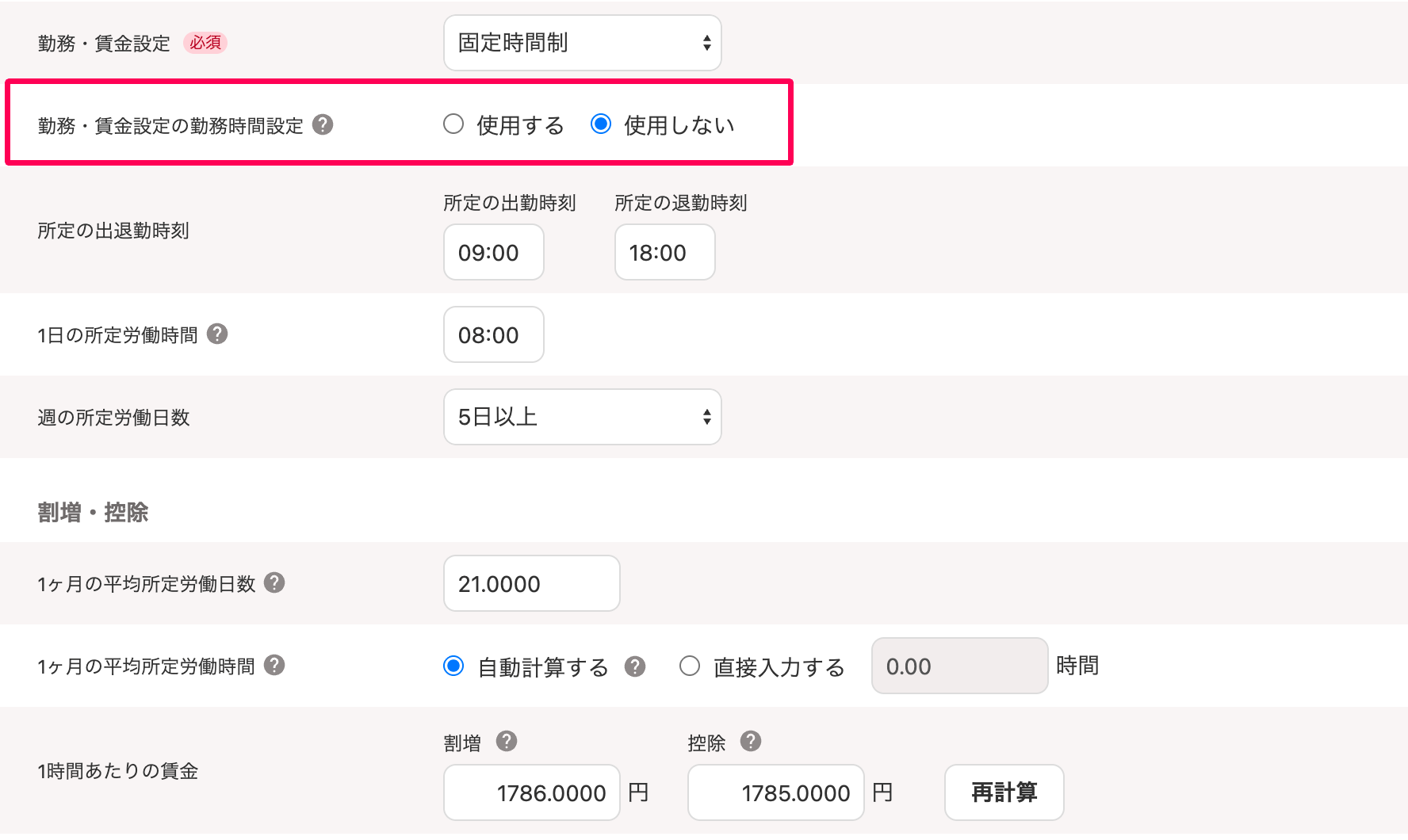Open help icon beside 1ヶ月の平均所定労働日数
Screen dimensions: 1408x840
[x=274, y=582]
